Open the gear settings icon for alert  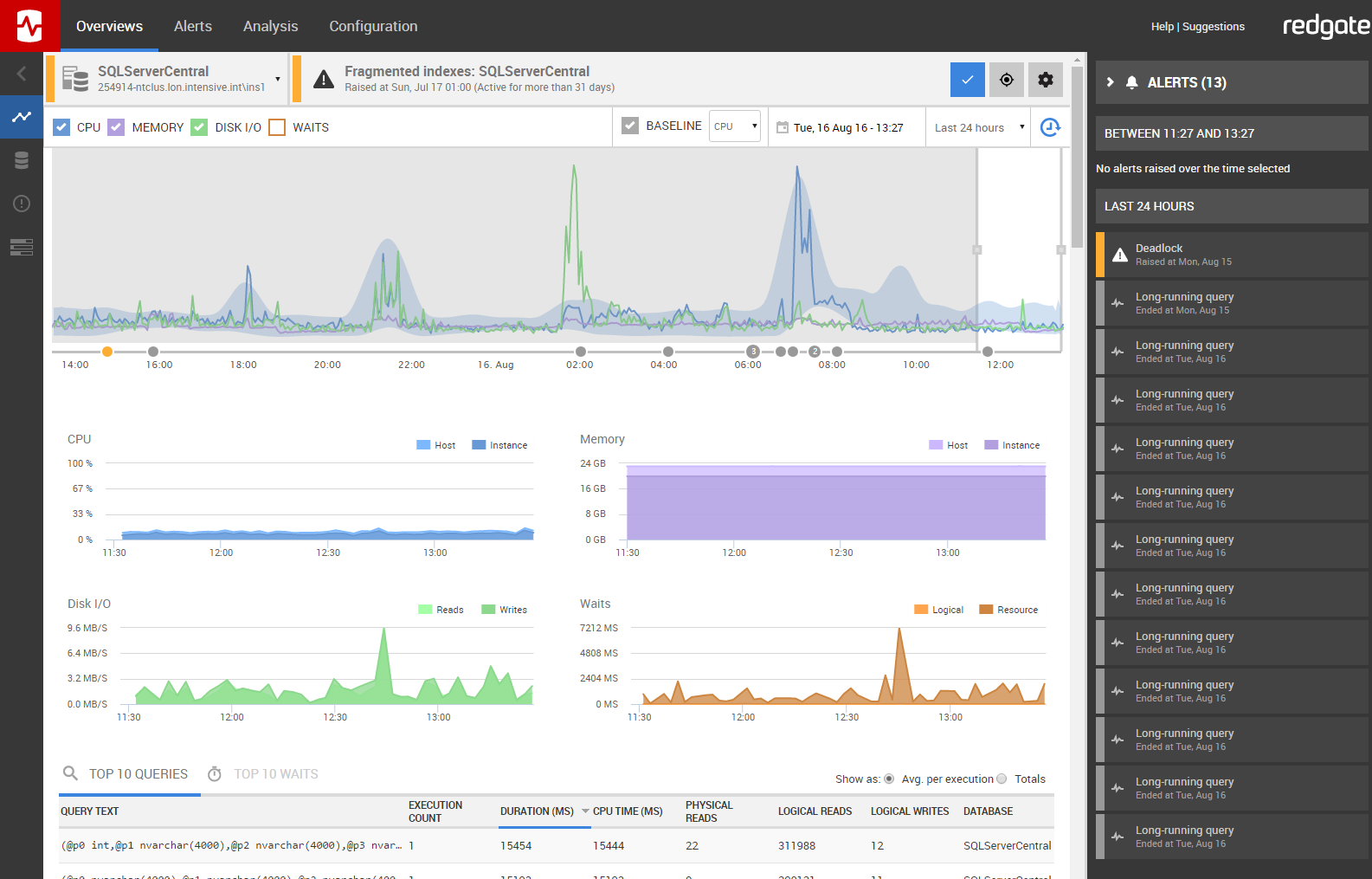[x=1045, y=80]
